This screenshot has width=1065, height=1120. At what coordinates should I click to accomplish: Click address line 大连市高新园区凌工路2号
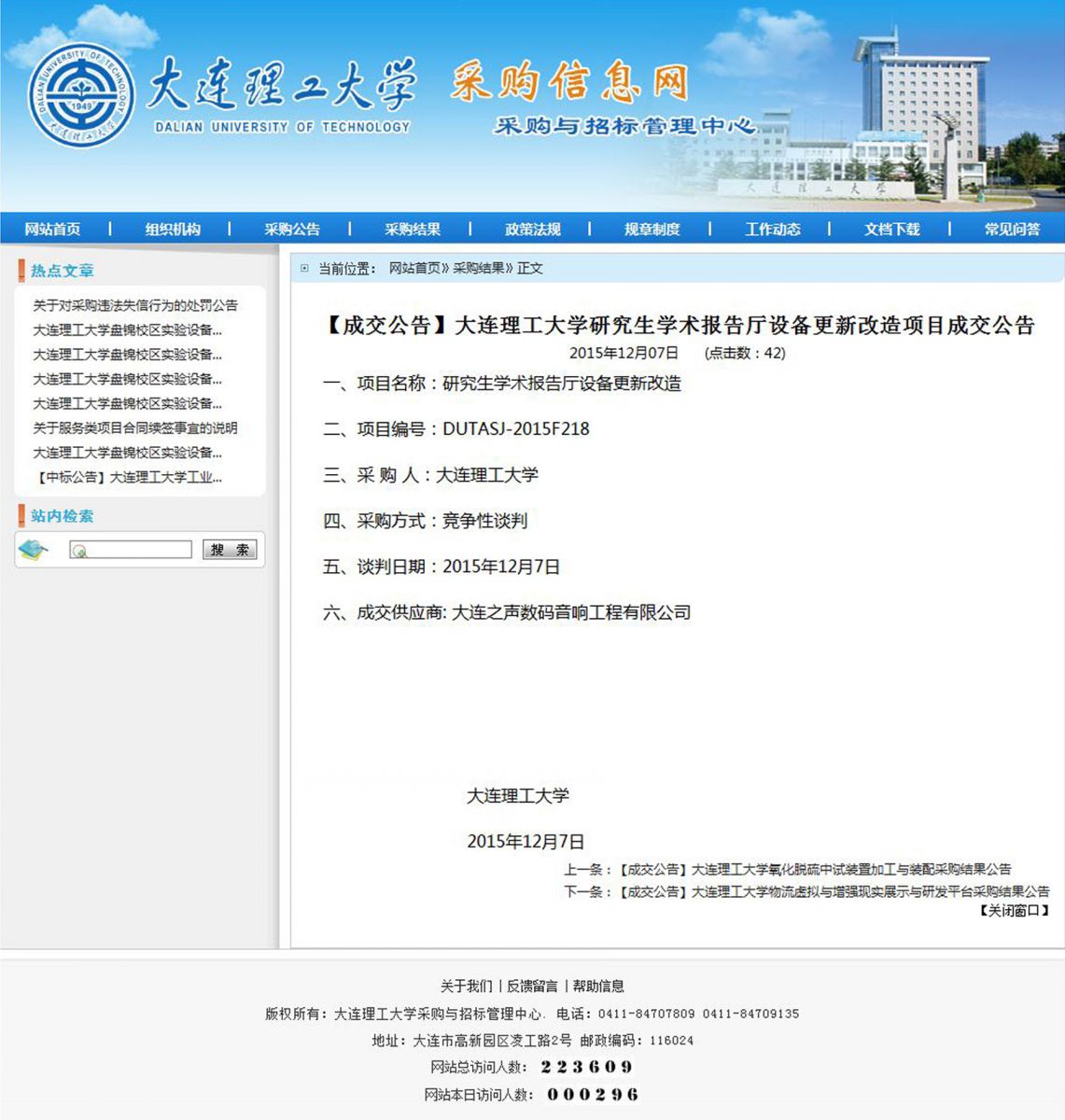click(493, 1041)
